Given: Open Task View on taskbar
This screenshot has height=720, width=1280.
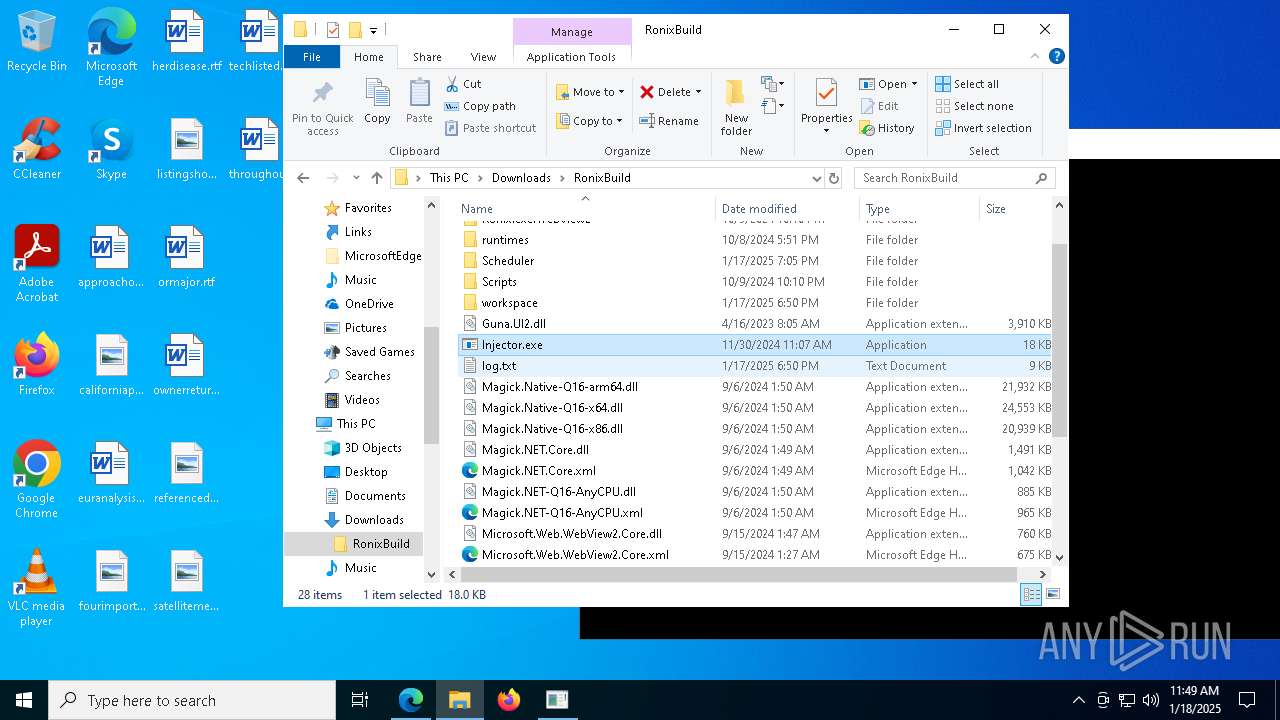Looking at the screenshot, I should 360,700.
